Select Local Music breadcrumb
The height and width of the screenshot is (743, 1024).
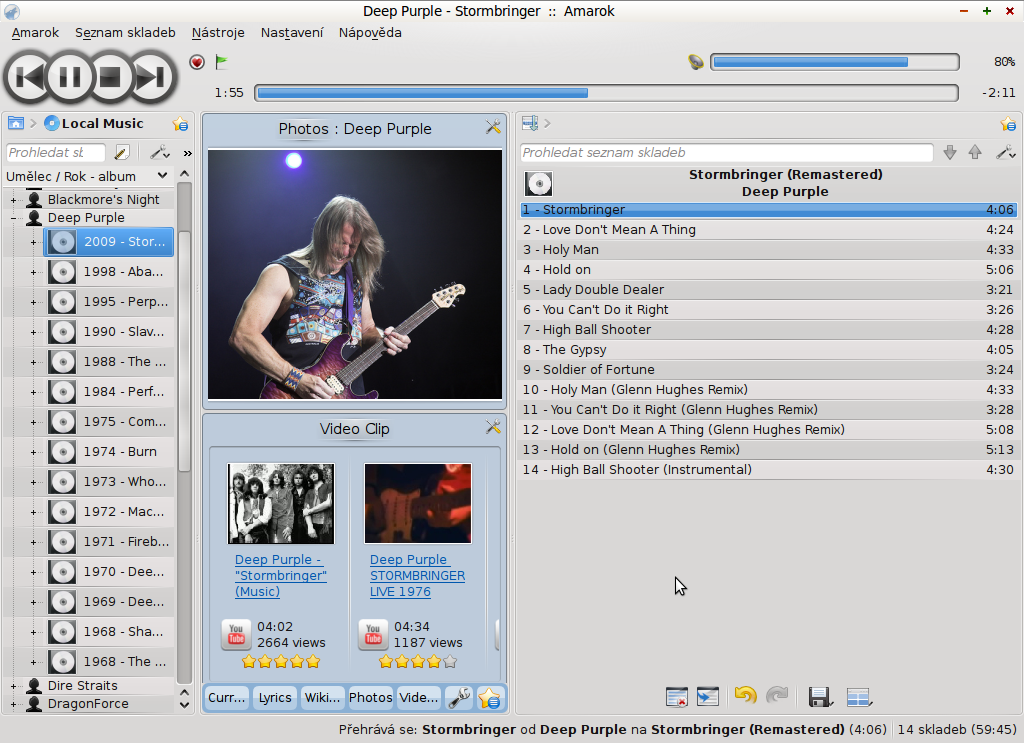(94, 123)
